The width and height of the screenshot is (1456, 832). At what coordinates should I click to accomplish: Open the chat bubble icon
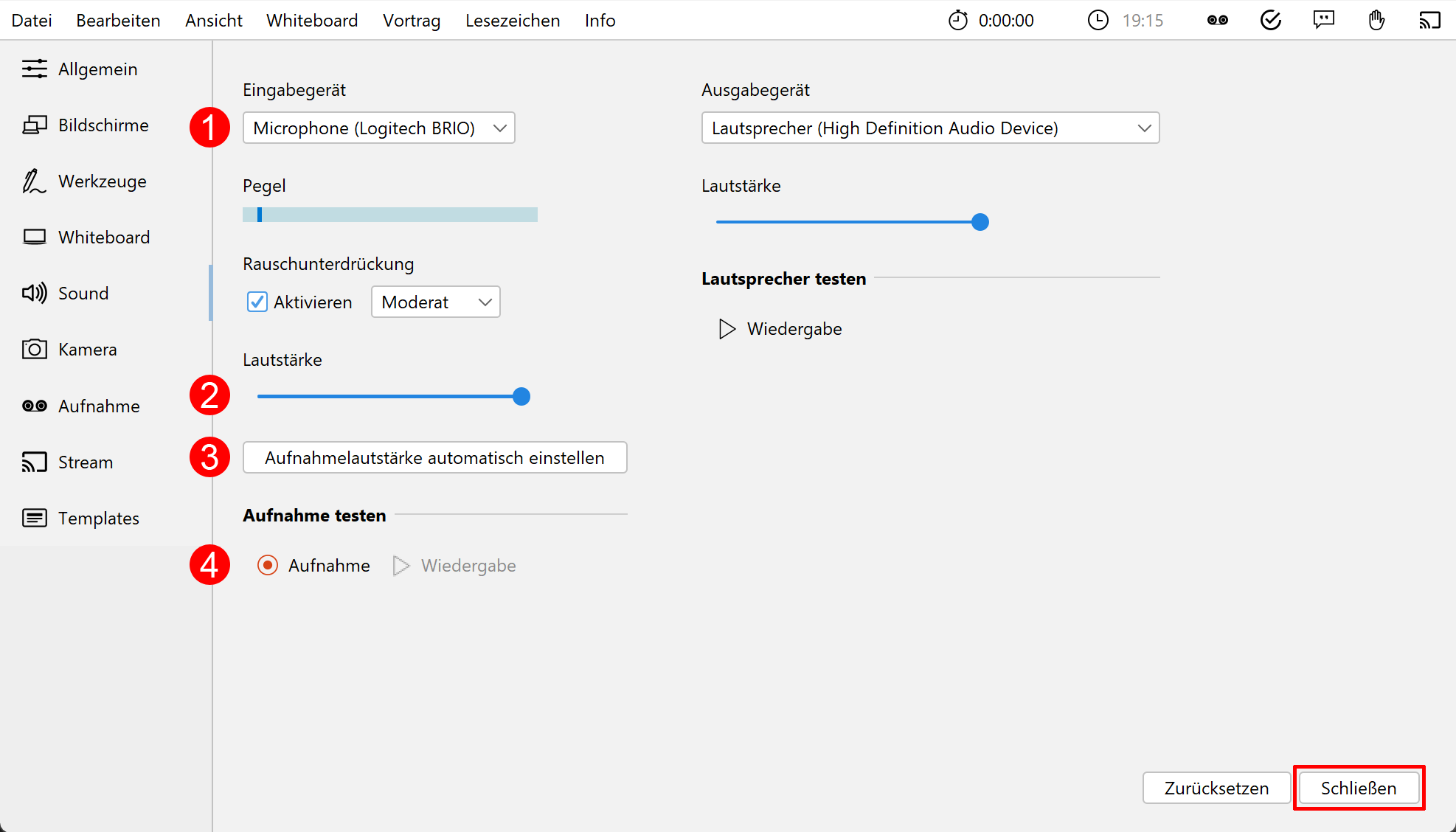1323,20
